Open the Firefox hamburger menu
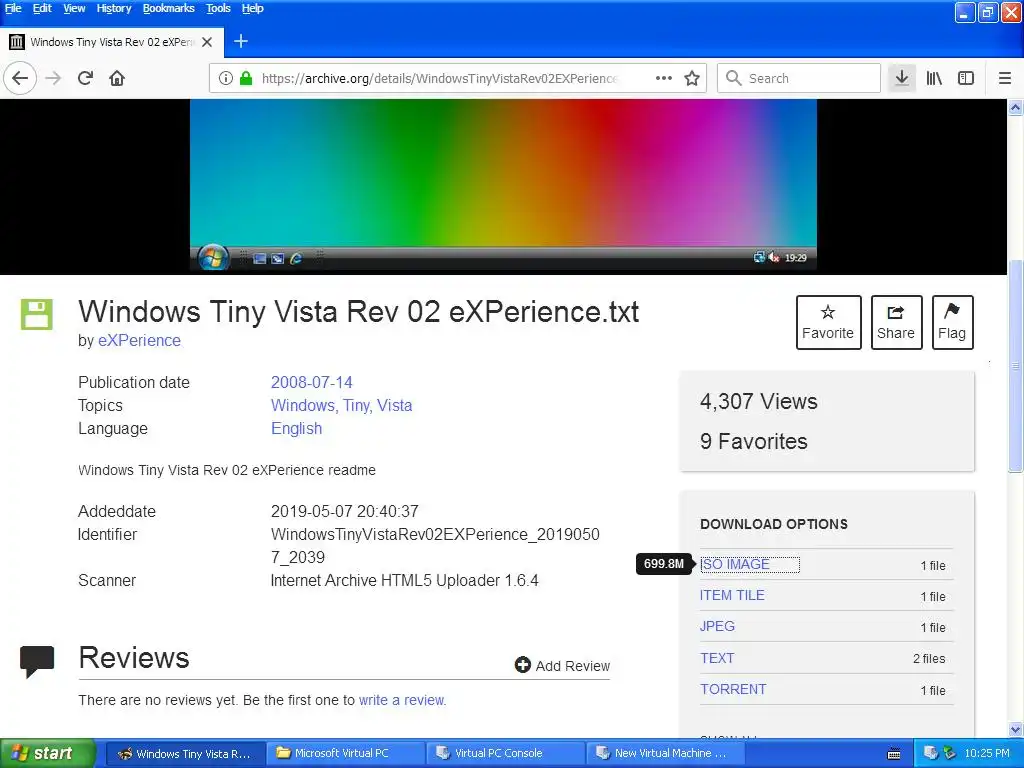1024x768 pixels. 1005,78
